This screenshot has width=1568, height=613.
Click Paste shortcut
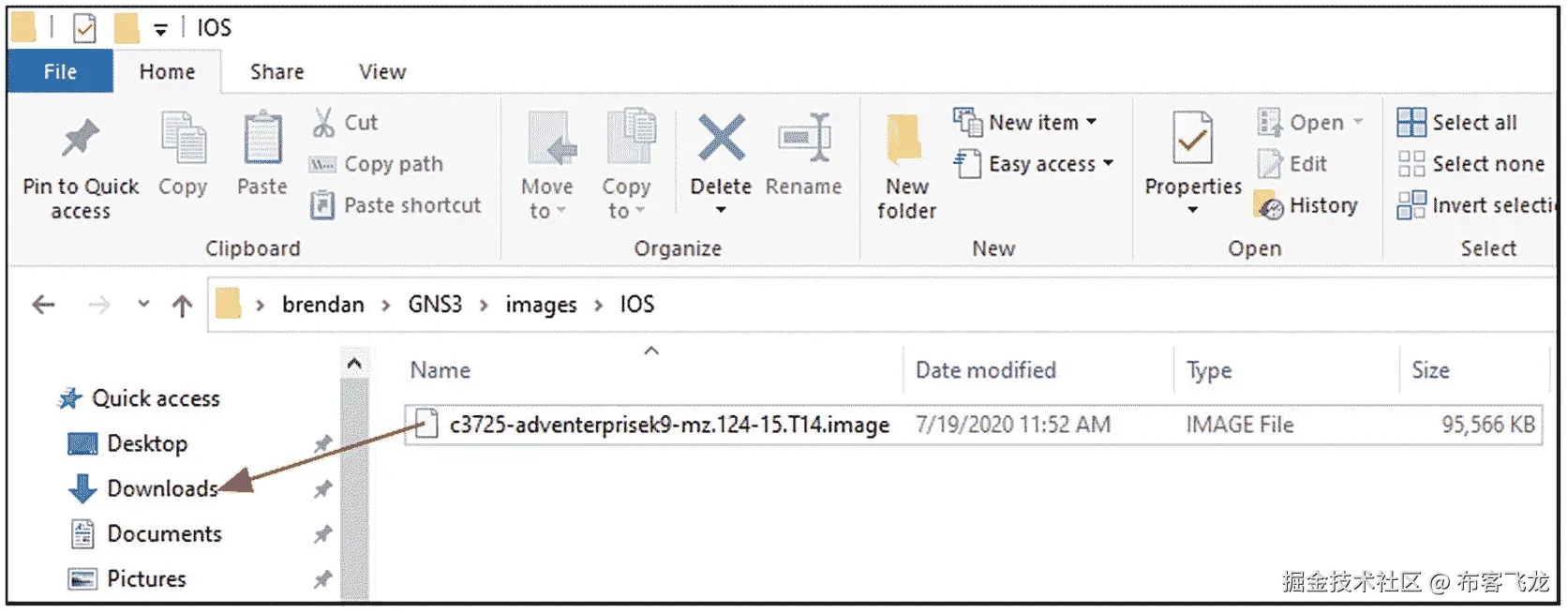(397, 205)
